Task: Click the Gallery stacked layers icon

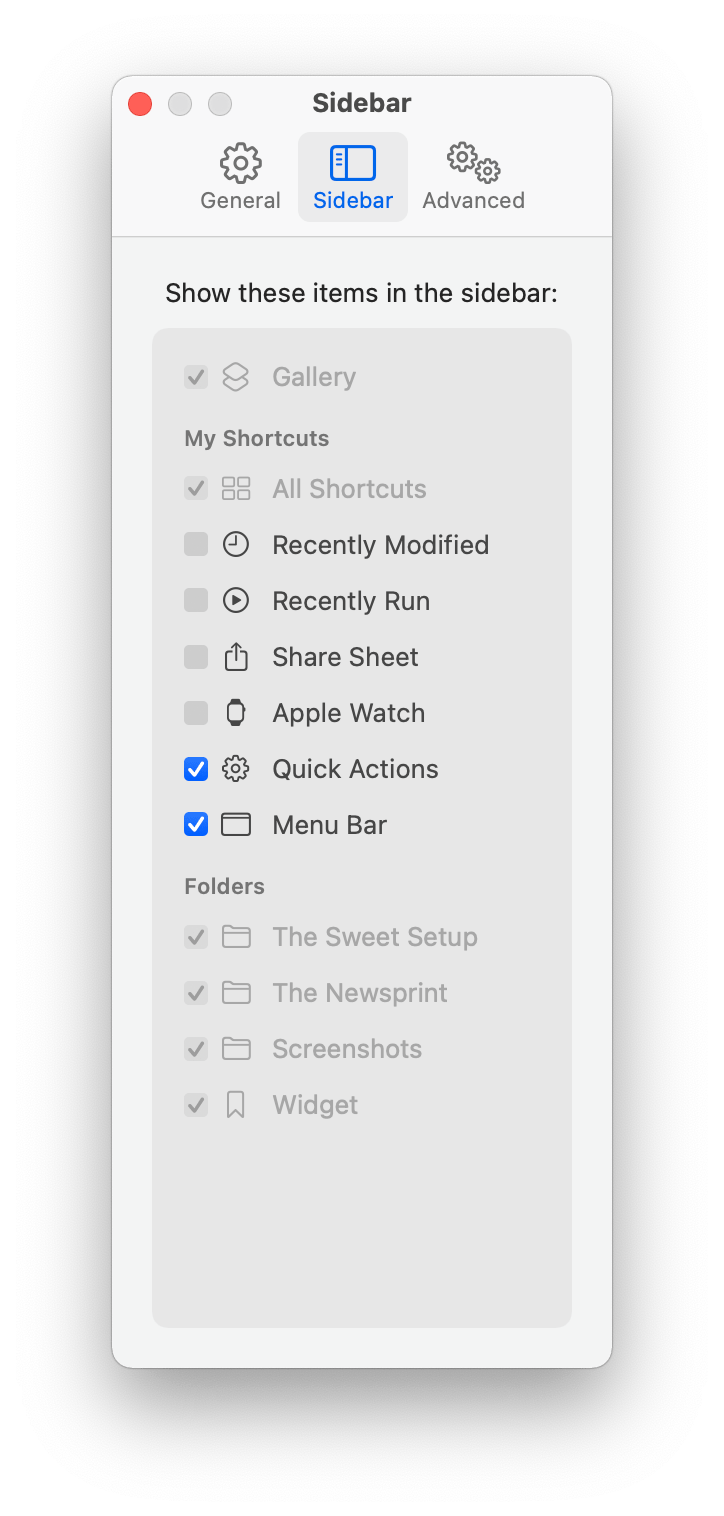Action: coord(236,377)
